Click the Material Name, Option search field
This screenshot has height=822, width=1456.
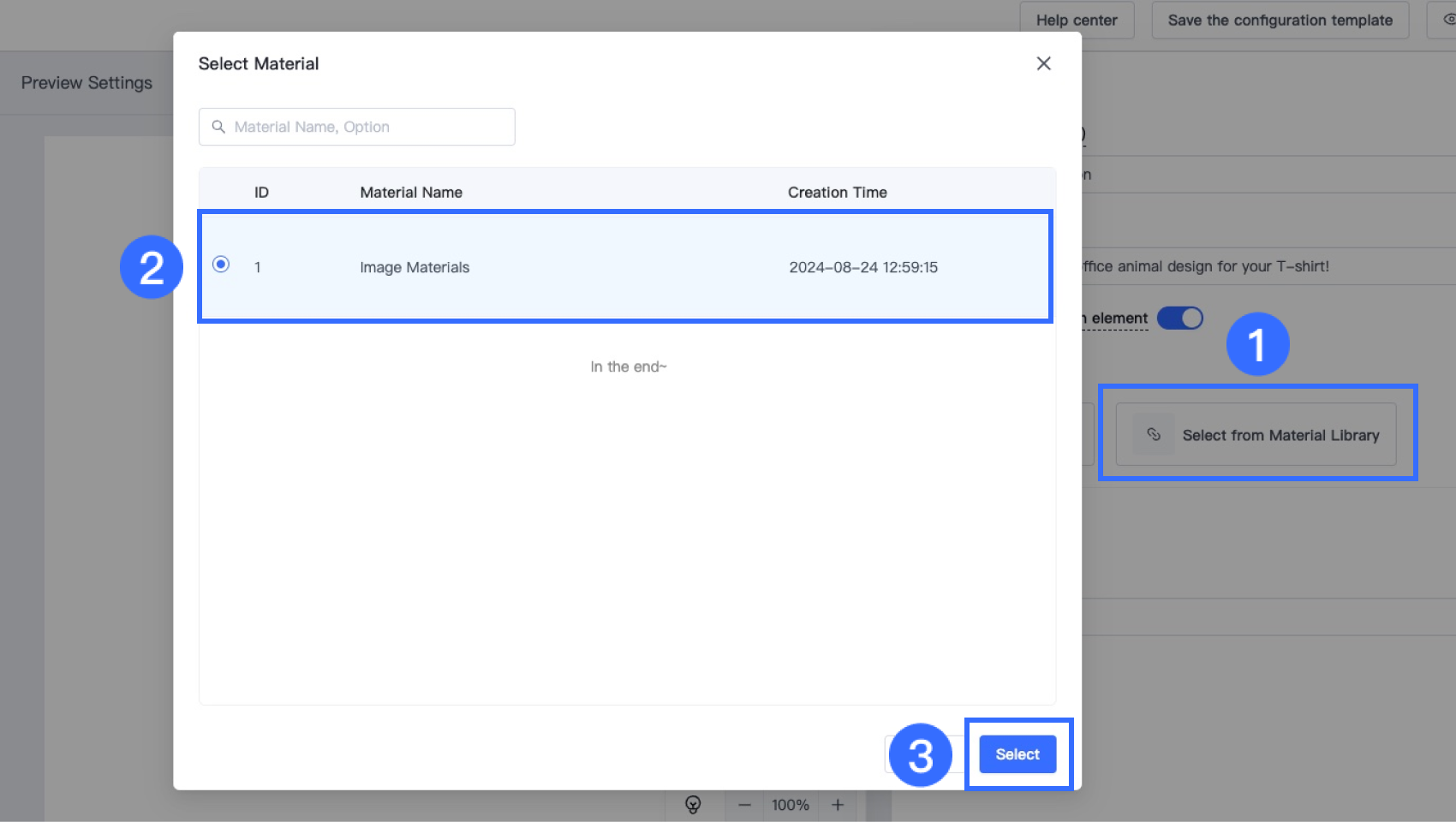pos(368,127)
